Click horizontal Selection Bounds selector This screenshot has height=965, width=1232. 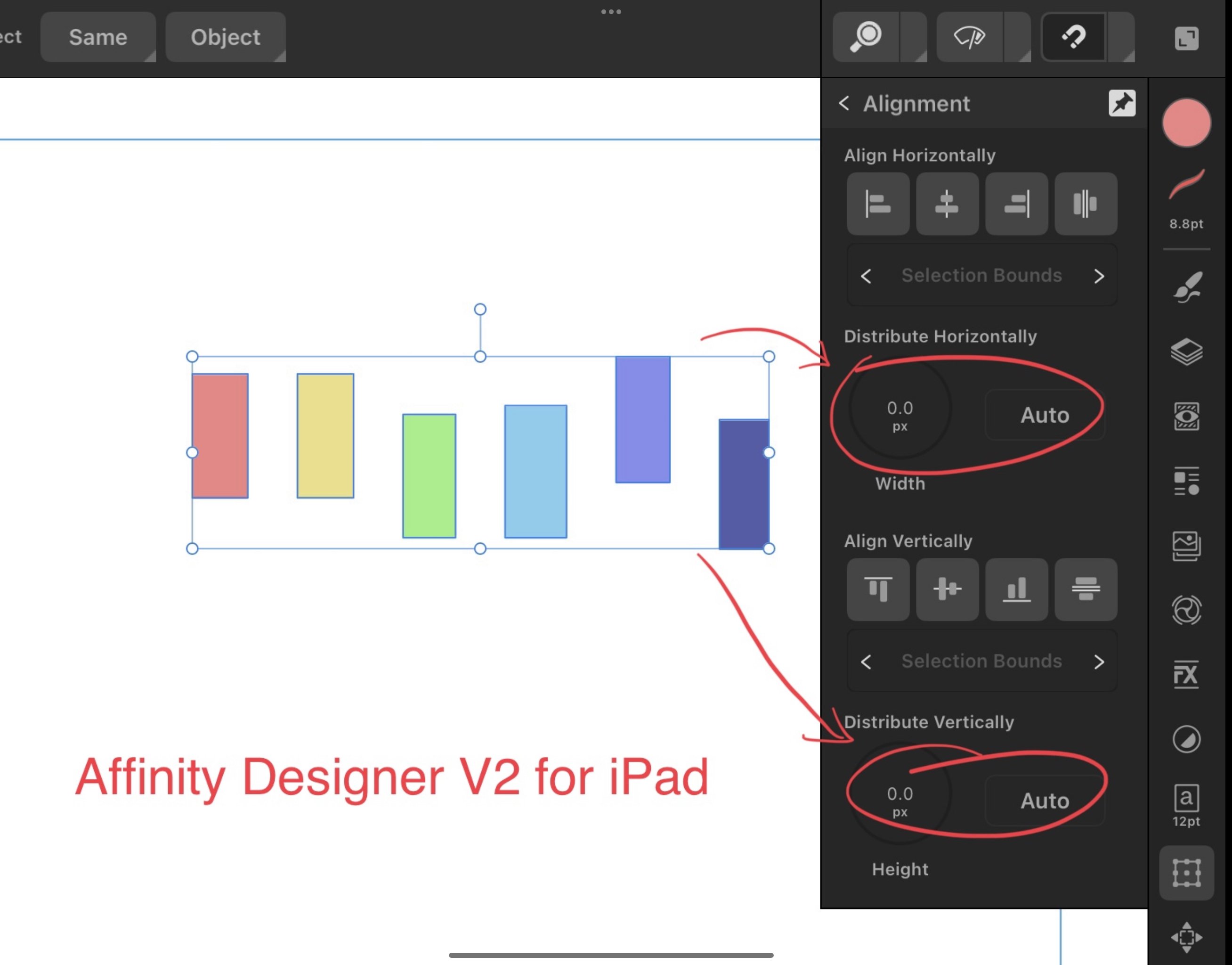point(982,276)
